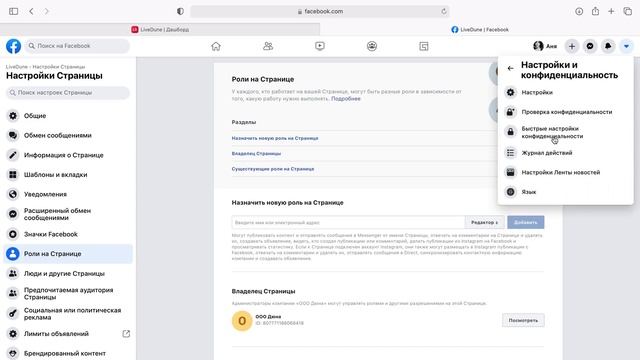Open Обмен сообщениями section
640x360 pixels.
(68, 136)
